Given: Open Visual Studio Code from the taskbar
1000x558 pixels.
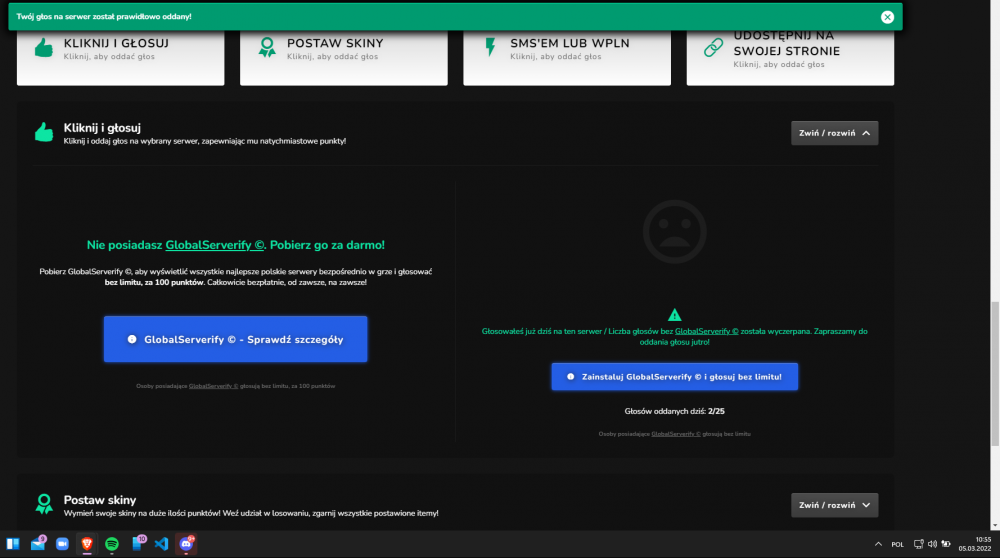Looking at the screenshot, I should click(x=161, y=544).
